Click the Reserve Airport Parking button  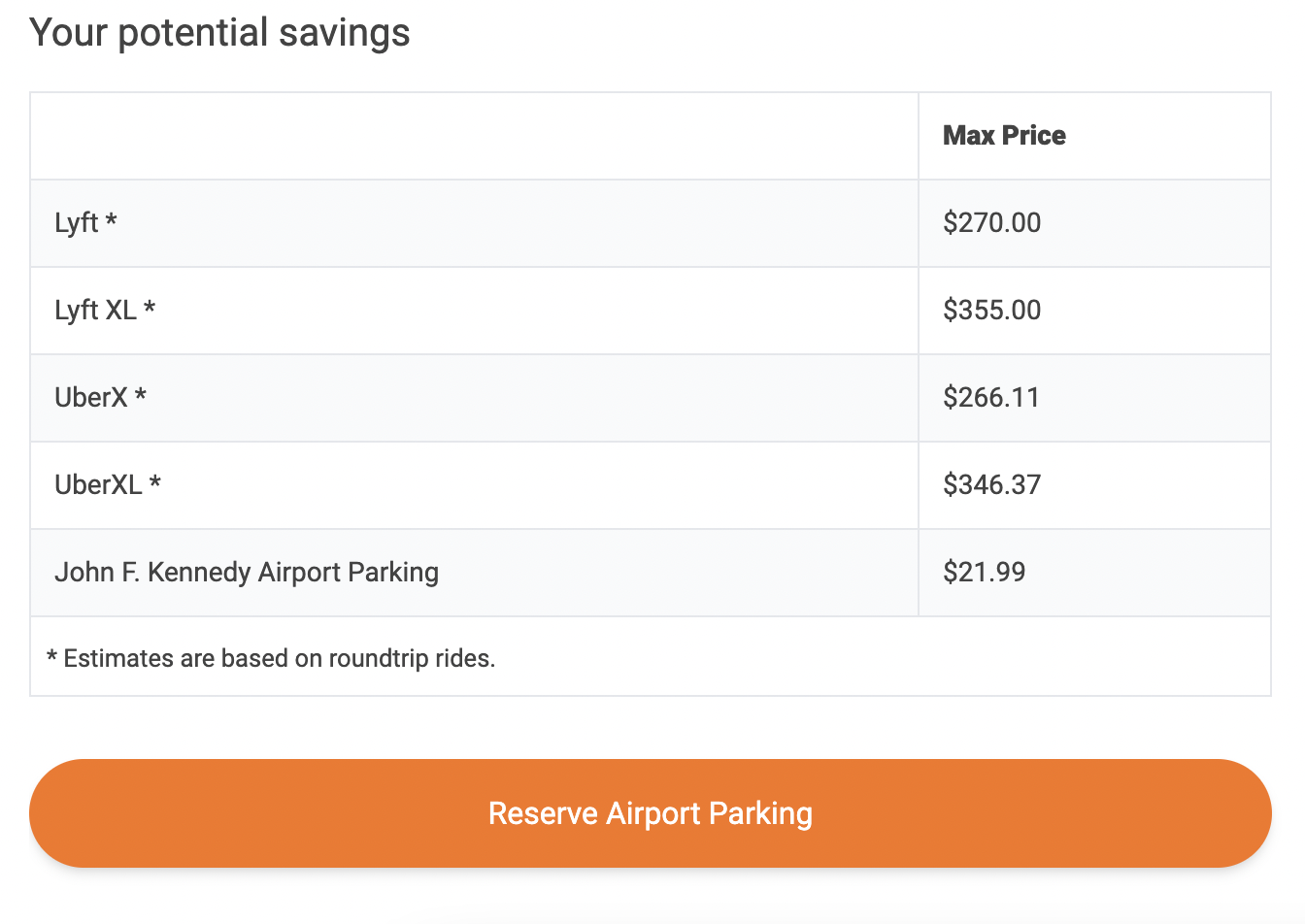click(x=651, y=813)
